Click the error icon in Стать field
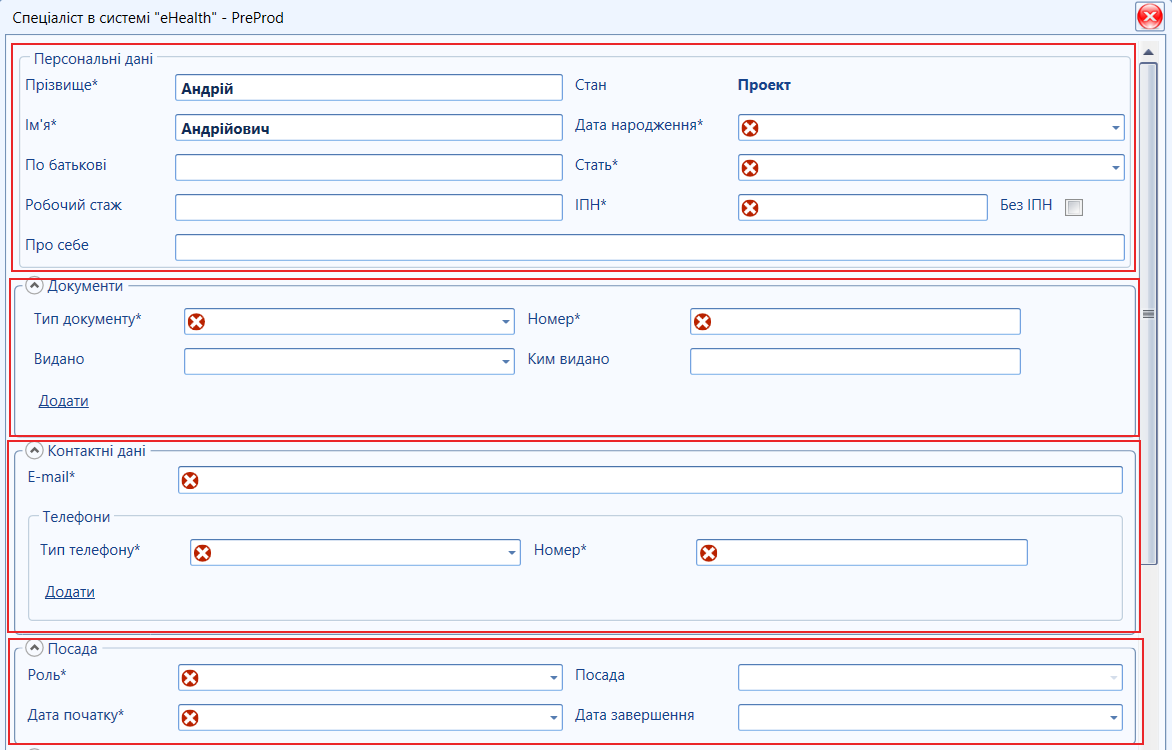Image resolution: width=1172 pixels, height=750 pixels. (x=750, y=168)
